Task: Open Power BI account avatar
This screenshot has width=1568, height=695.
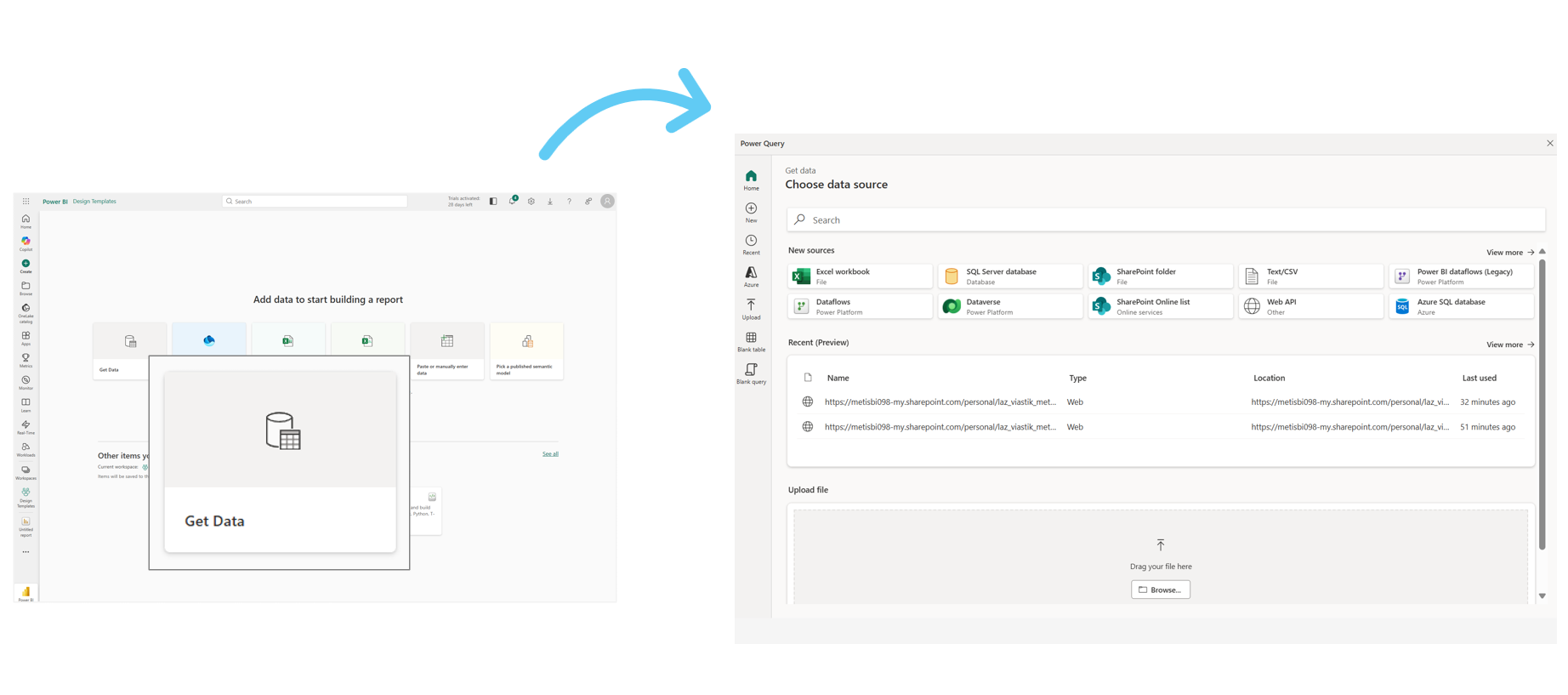Action: [607, 202]
